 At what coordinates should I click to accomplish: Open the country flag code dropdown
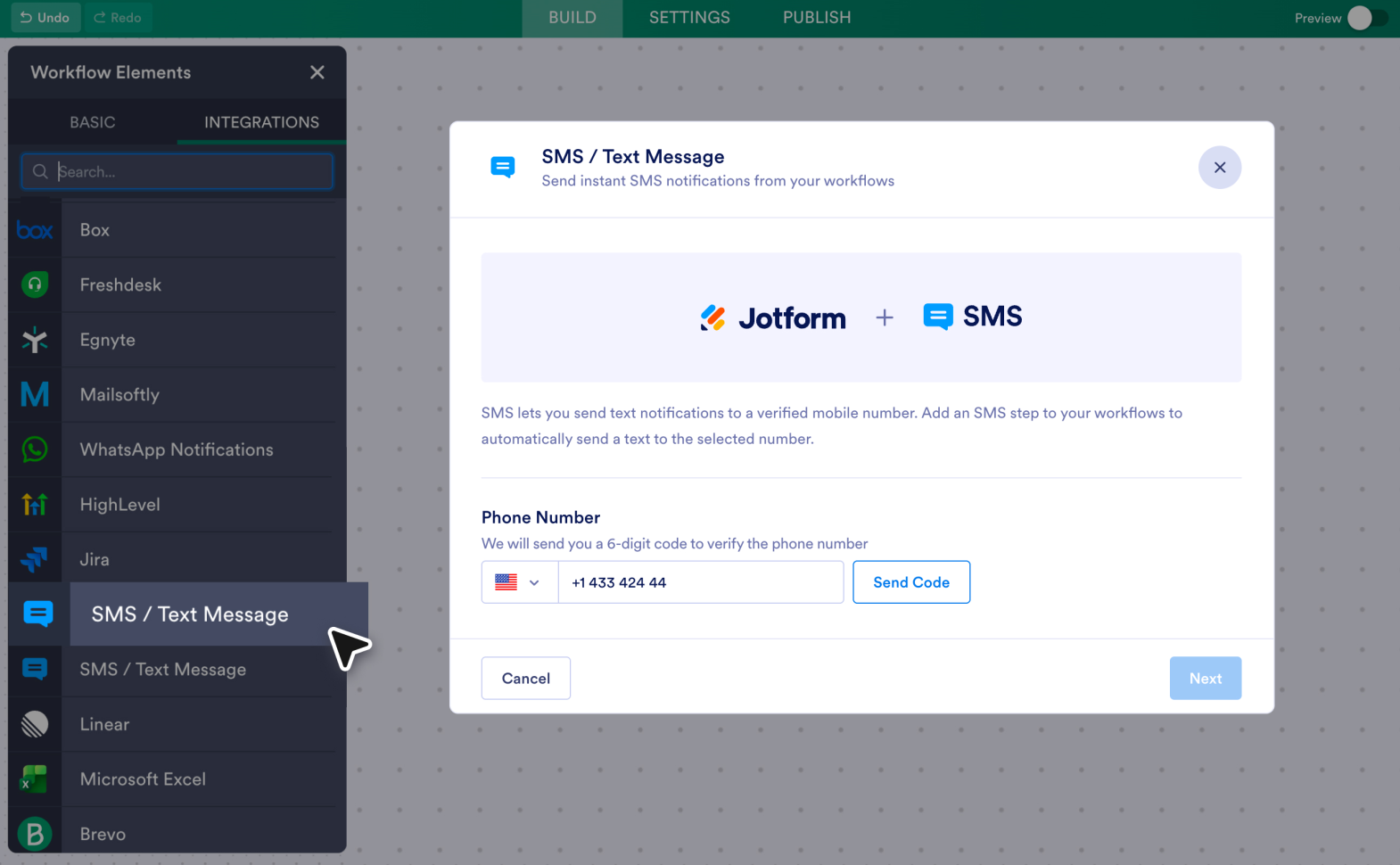click(x=520, y=582)
